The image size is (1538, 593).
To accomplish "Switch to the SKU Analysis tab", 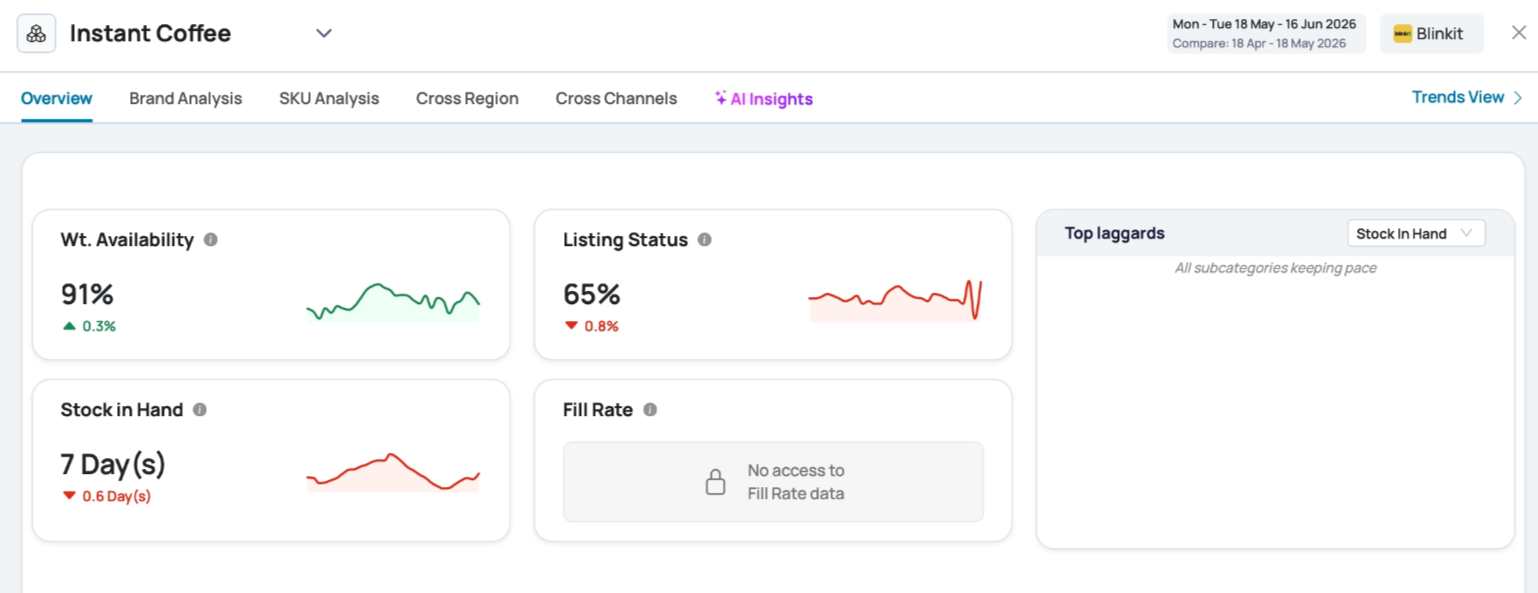I will tap(329, 98).
